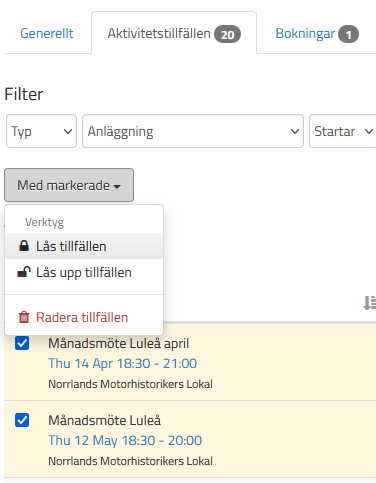Screen dimensions: 376x483
Task: Collapse the Med markerade dropdown button
Action: coord(69,185)
